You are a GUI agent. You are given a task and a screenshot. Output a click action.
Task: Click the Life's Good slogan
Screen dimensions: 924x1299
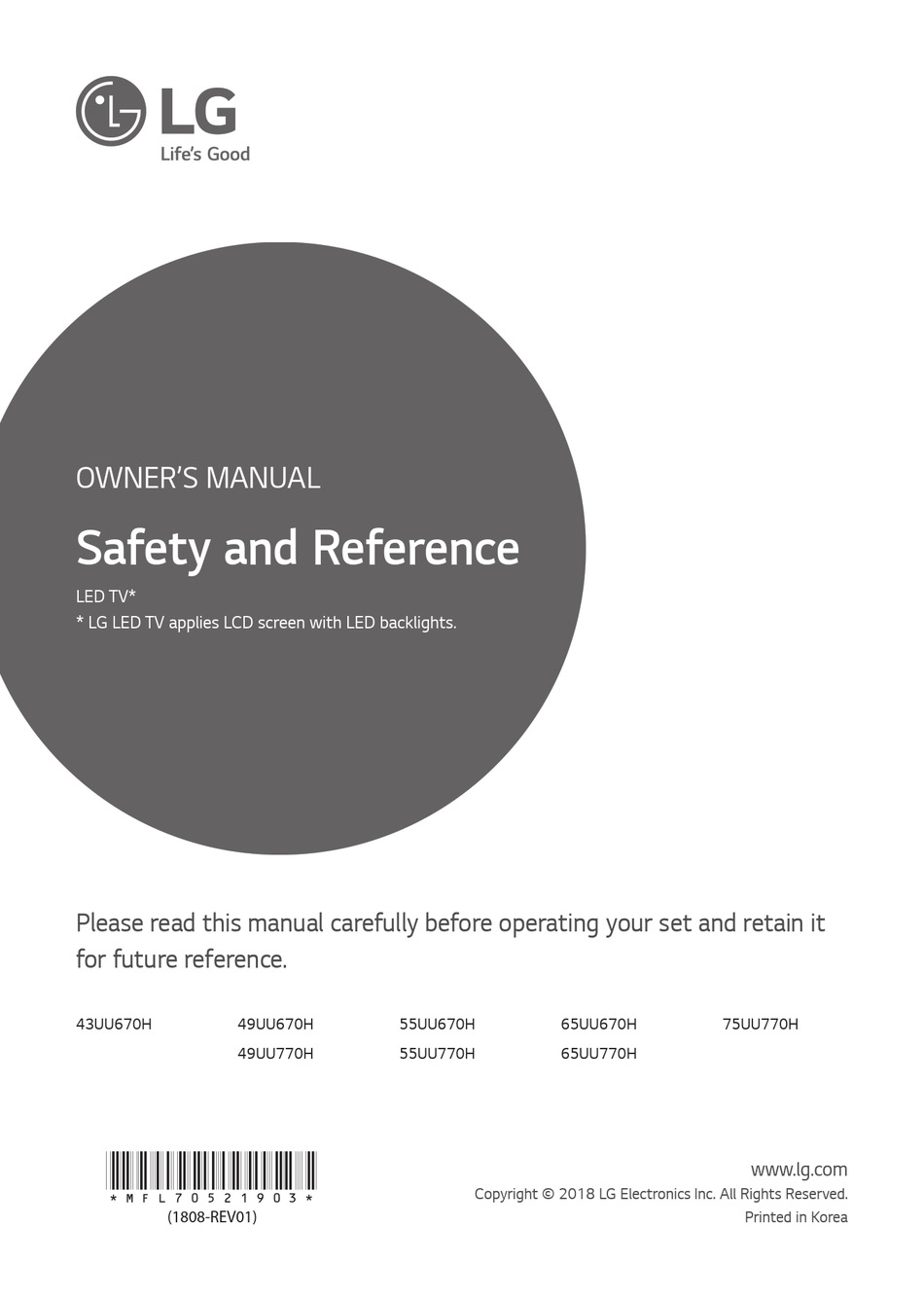[x=205, y=154]
